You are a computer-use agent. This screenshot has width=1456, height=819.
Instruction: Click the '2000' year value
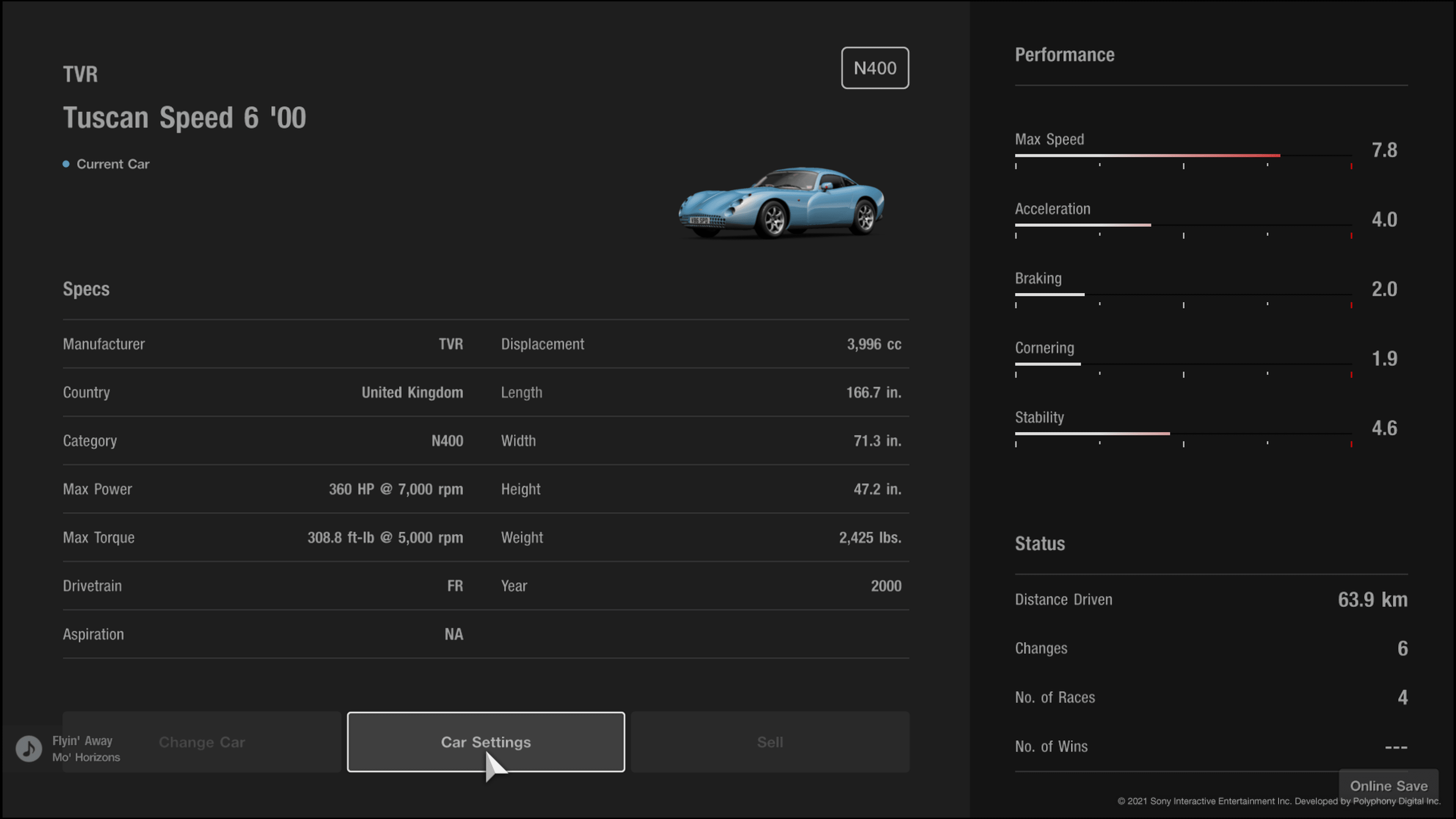pyautogui.click(x=886, y=585)
